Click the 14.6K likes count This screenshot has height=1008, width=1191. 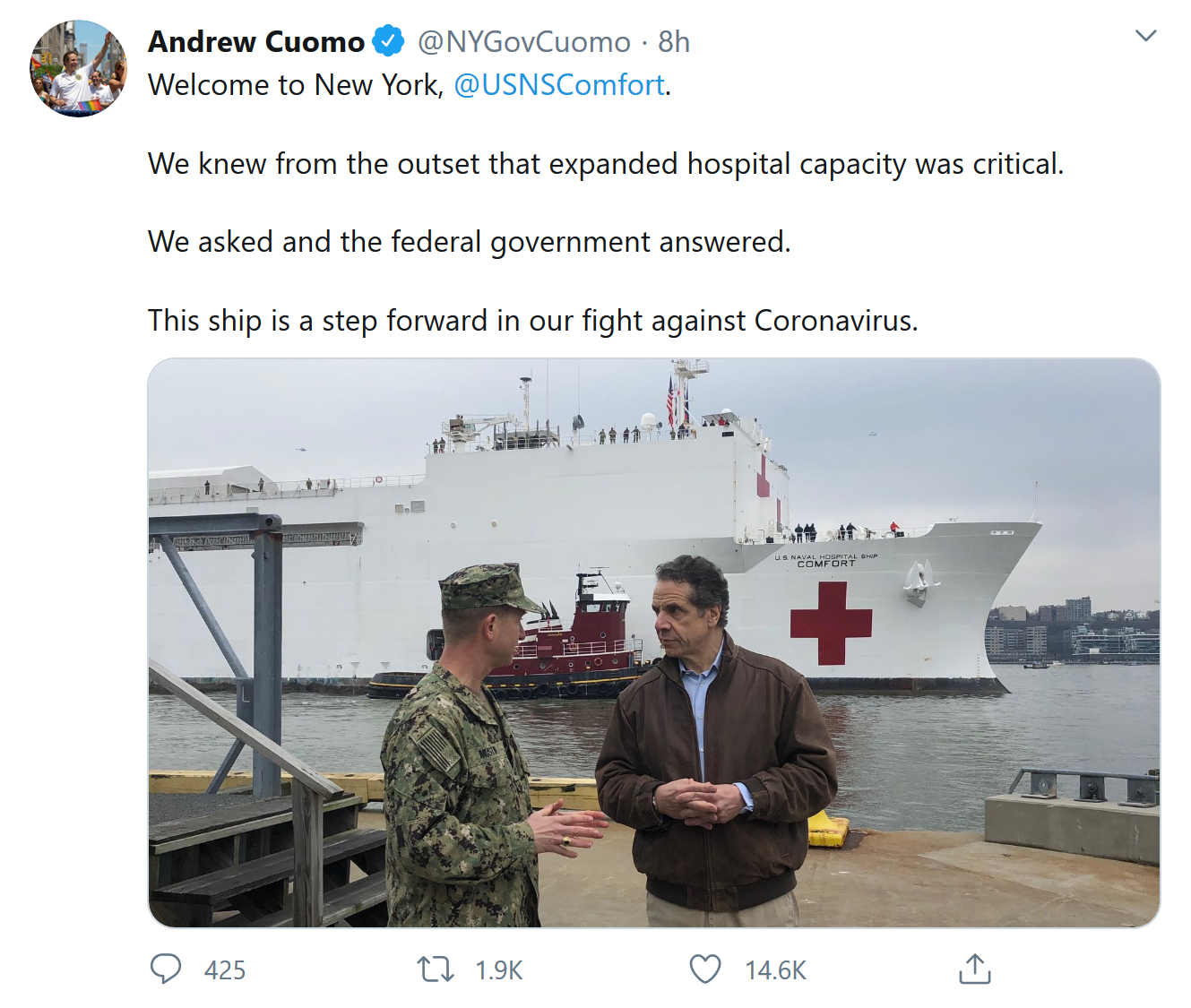pyautogui.click(x=776, y=970)
